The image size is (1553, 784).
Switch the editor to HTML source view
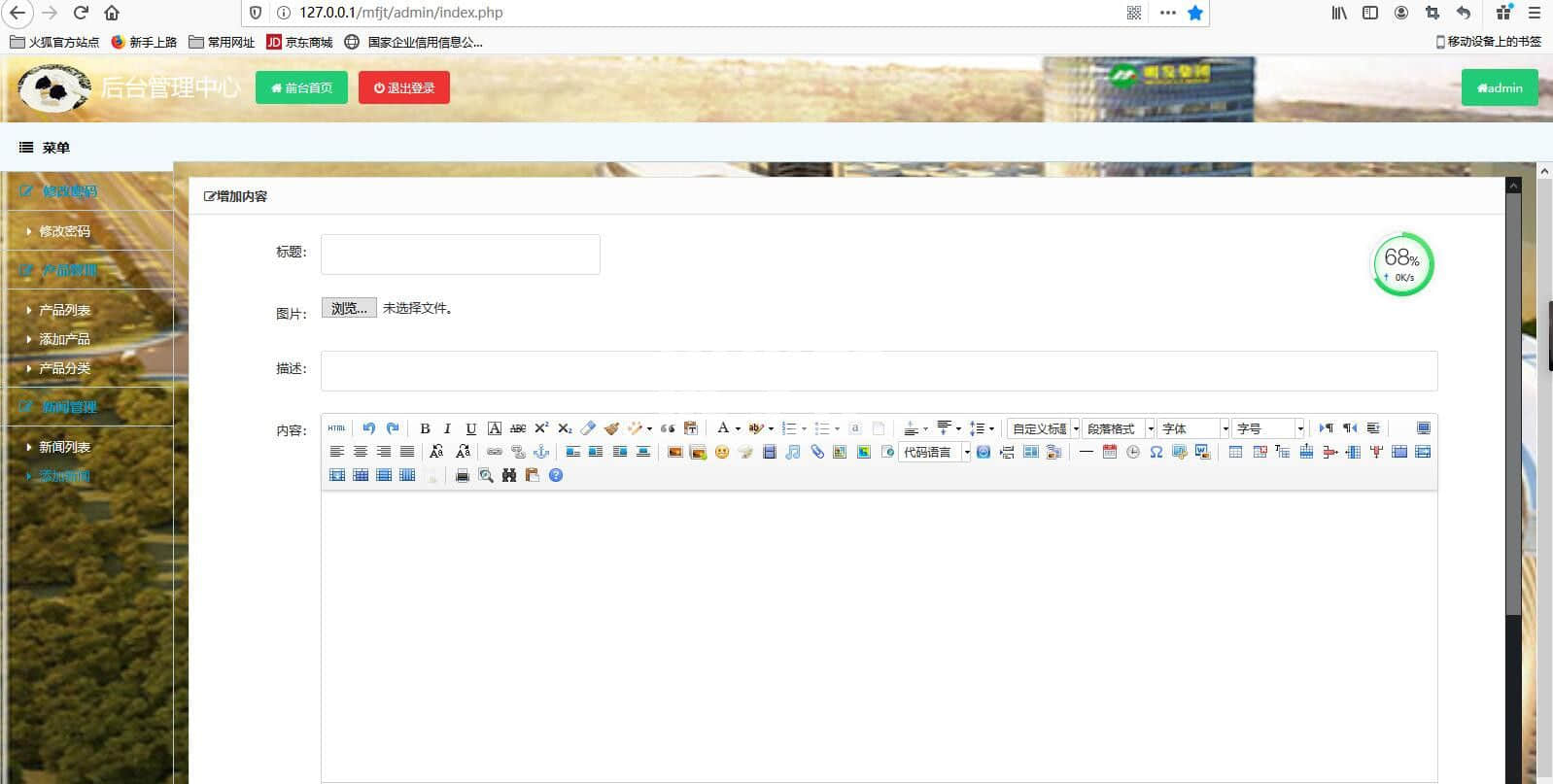point(336,428)
